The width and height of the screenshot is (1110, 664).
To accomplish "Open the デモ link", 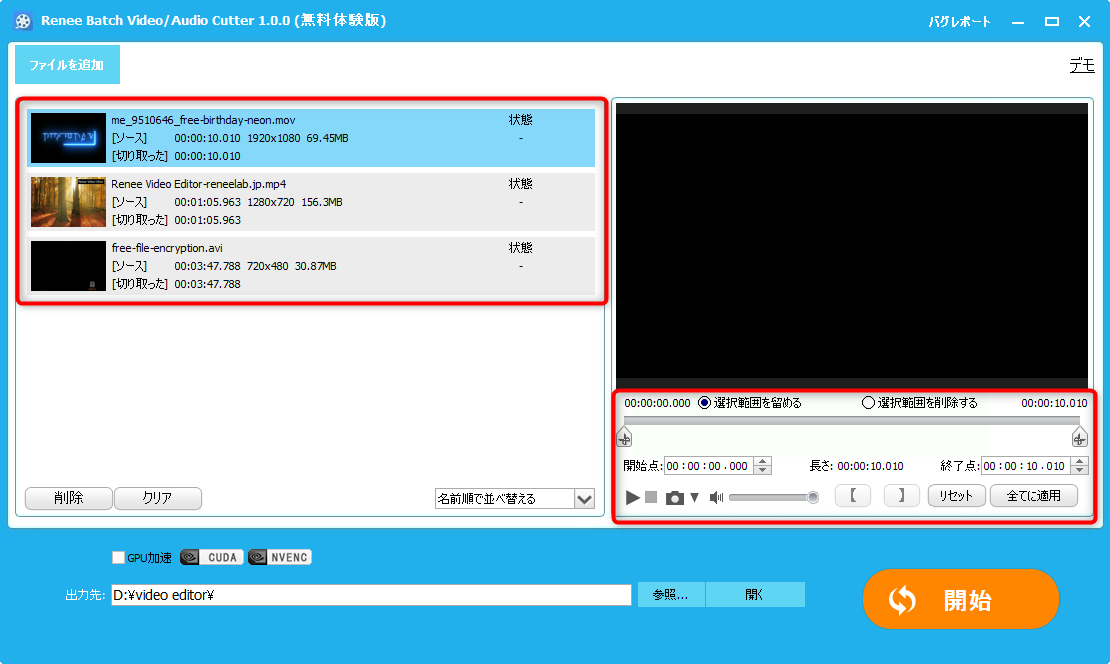I will pos(1082,65).
